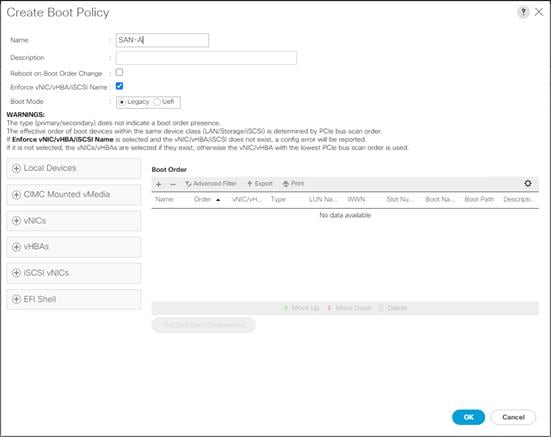The image size is (551, 437).
Task: Click Move Down below the table
Action: 349,308
